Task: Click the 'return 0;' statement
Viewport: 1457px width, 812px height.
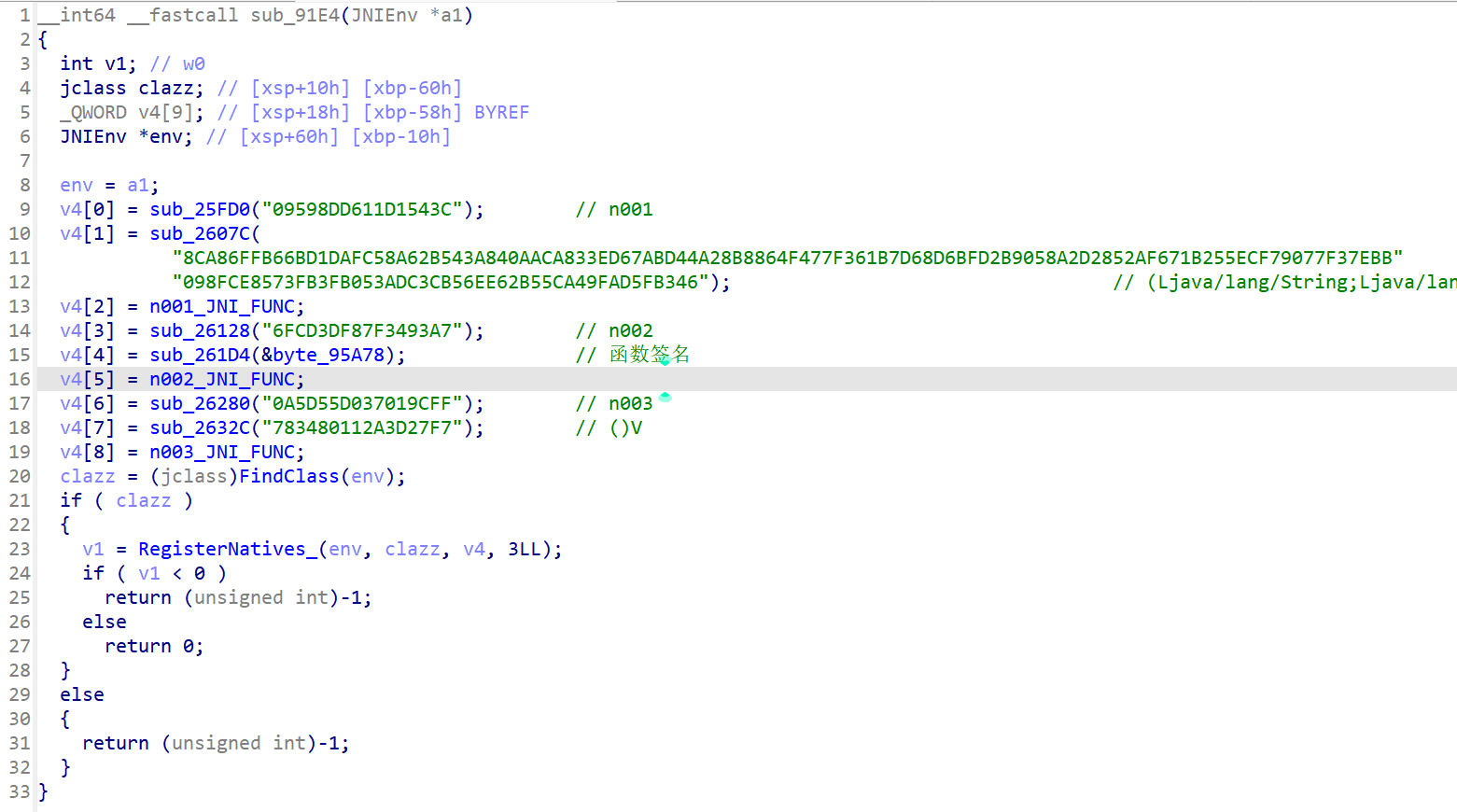Action: 155,646
